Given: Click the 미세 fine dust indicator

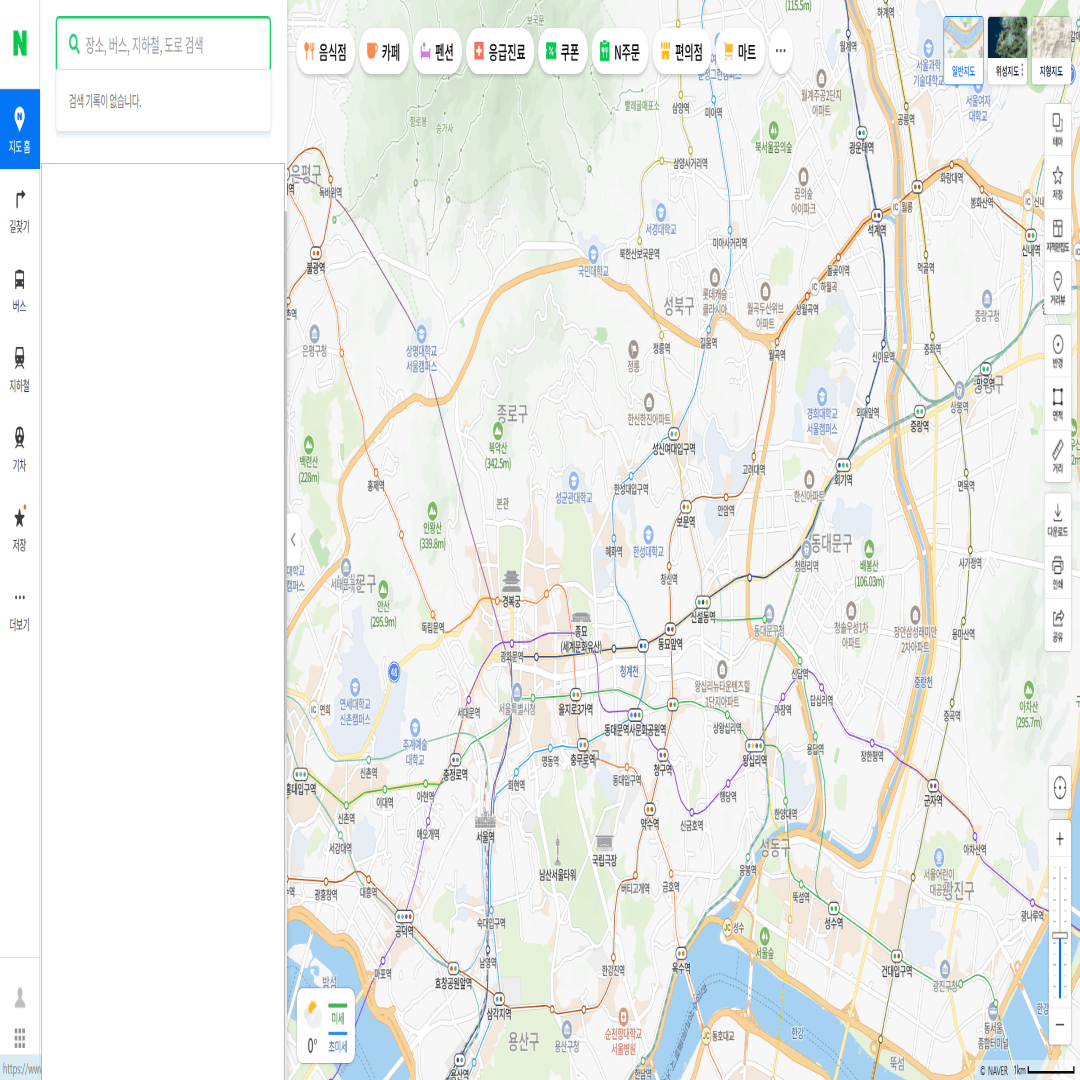Looking at the screenshot, I should tap(338, 1013).
